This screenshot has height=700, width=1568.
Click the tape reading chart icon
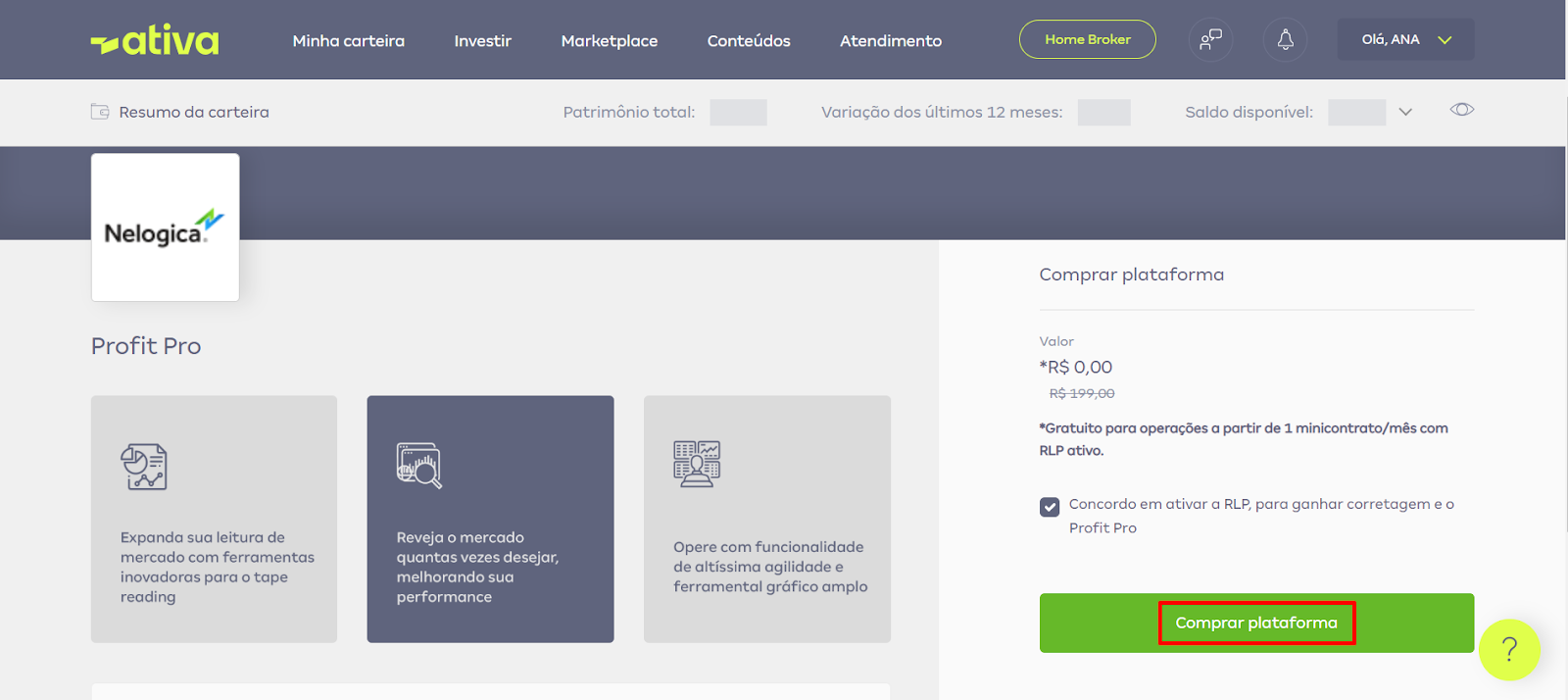pyautogui.click(x=144, y=466)
